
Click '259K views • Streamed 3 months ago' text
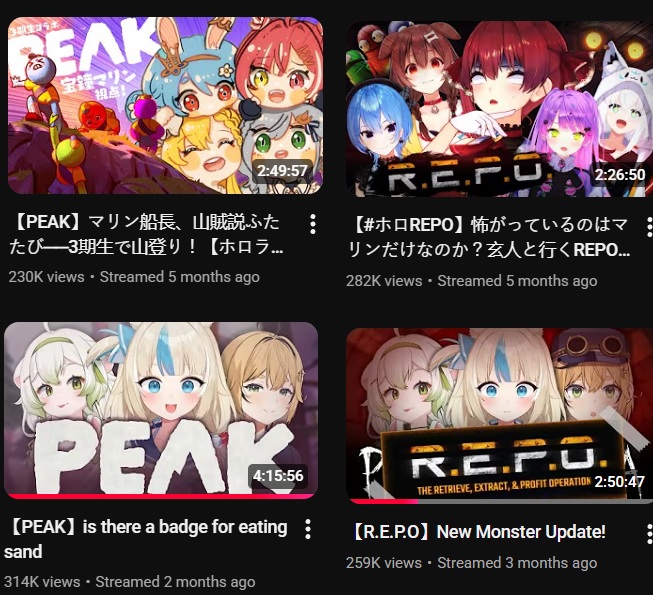tap(471, 563)
